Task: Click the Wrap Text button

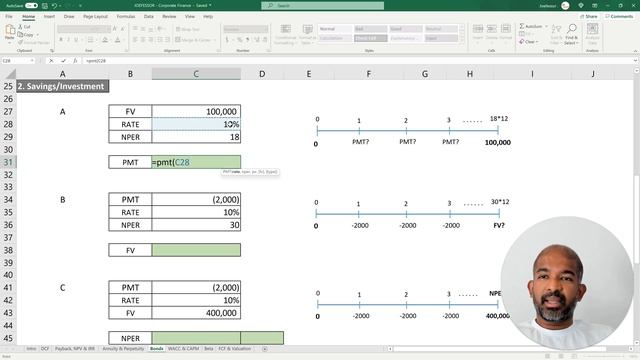Action: [187, 29]
